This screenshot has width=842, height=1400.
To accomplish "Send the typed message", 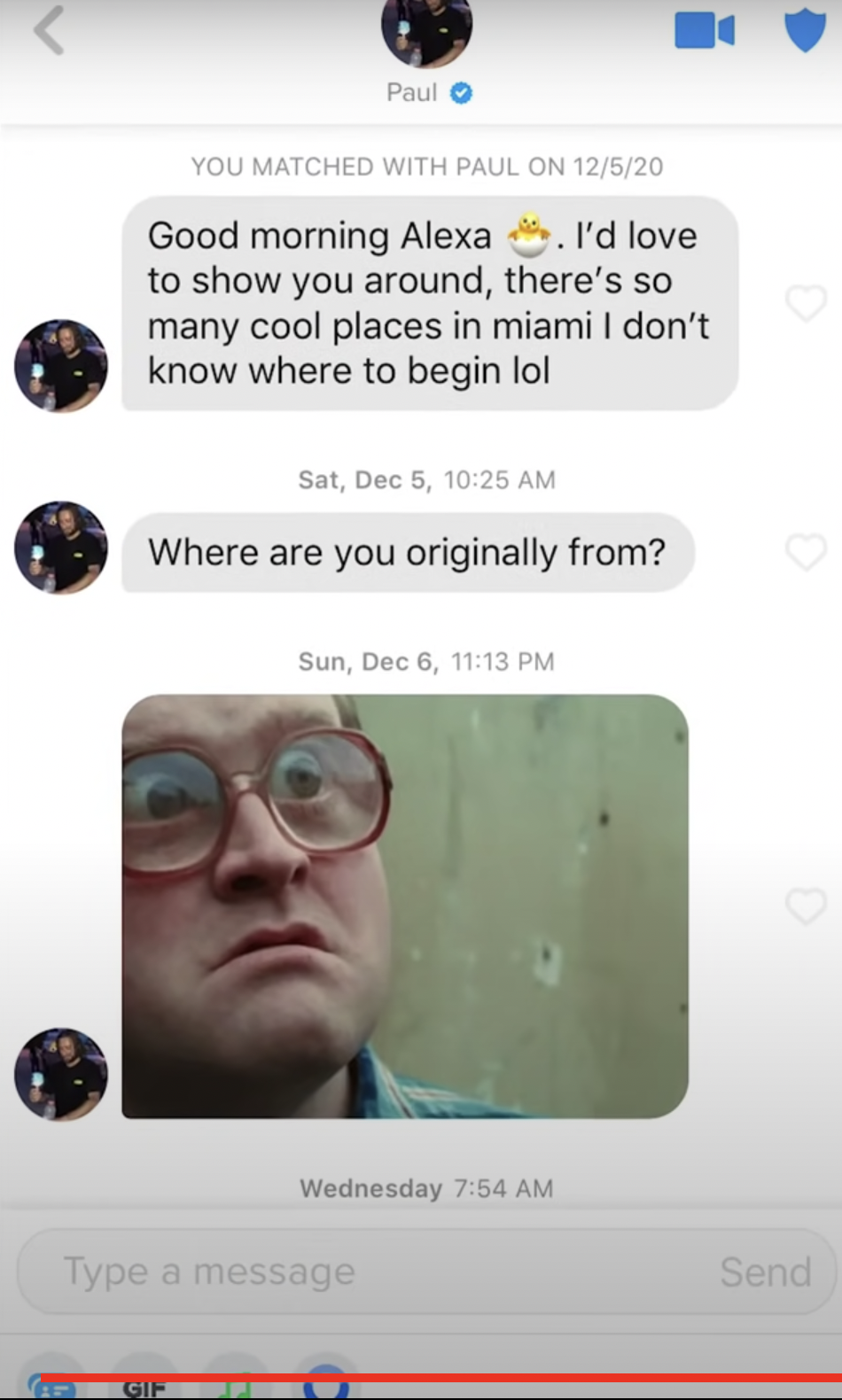I will tap(765, 1272).
